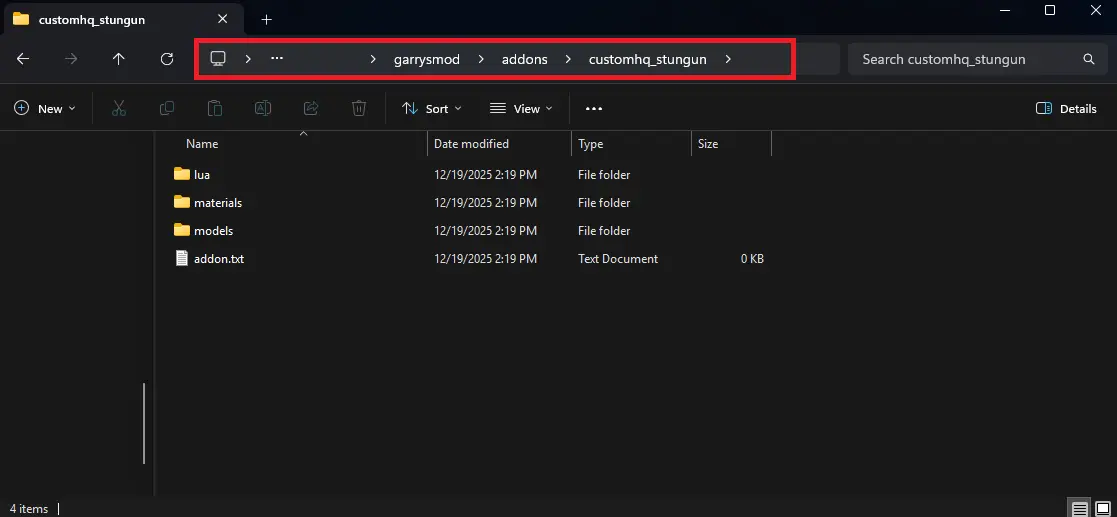Refresh the current folder view
This screenshot has height=517, width=1117.
pyautogui.click(x=167, y=59)
